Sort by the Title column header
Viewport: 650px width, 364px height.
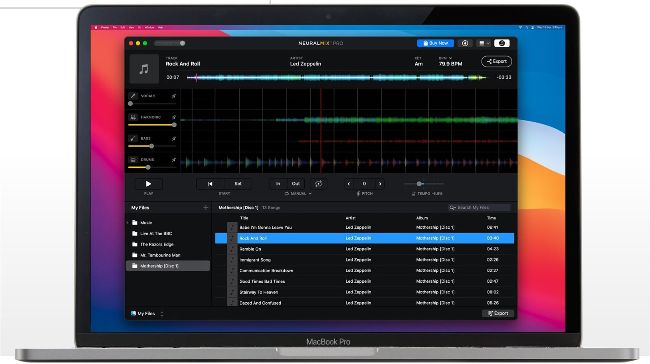click(x=244, y=218)
